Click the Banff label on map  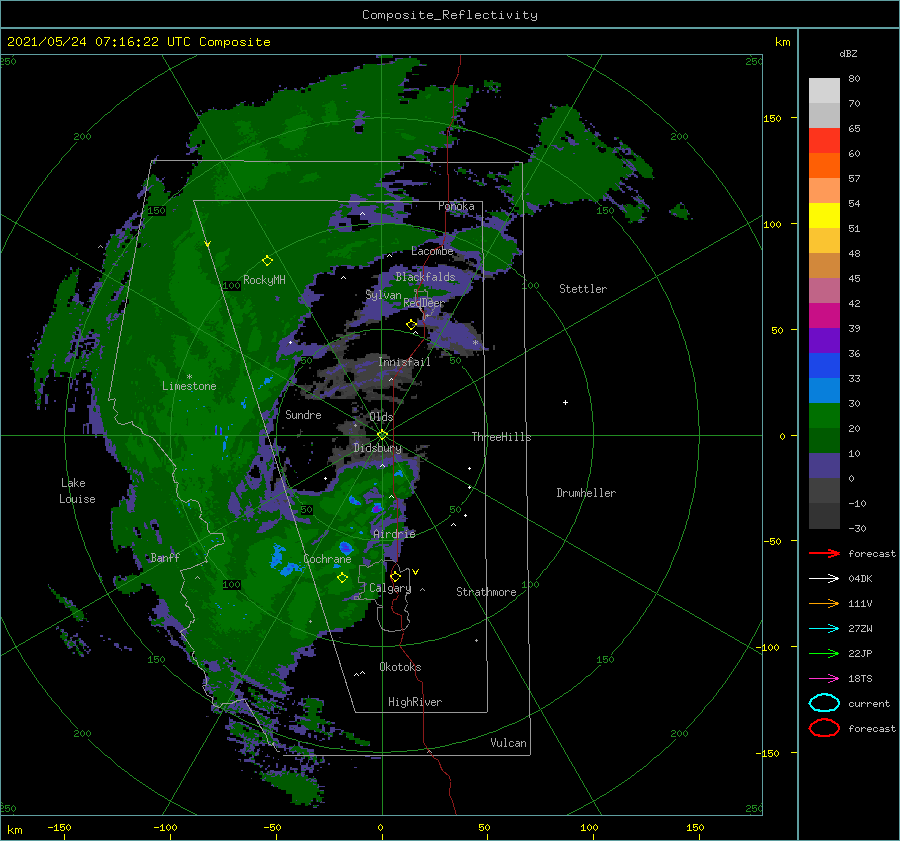(165, 557)
